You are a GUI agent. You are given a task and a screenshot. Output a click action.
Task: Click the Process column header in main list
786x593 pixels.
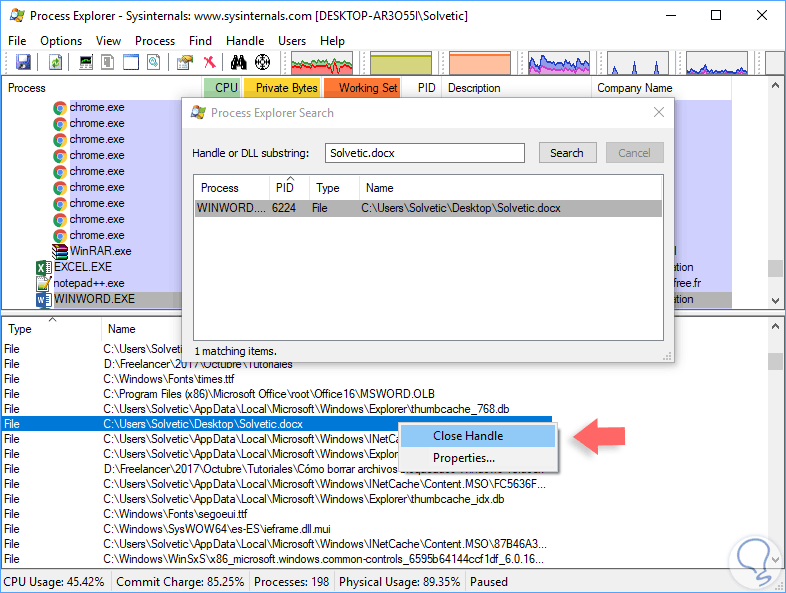[102, 88]
